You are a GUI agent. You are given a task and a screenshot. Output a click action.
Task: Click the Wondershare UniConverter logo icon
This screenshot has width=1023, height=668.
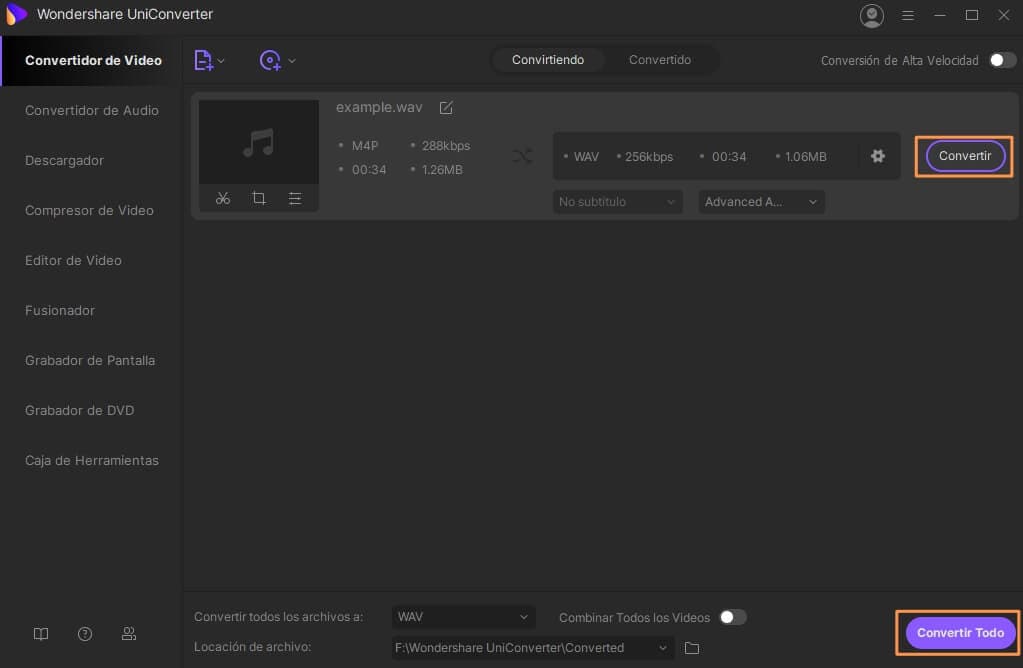tap(16, 14)
